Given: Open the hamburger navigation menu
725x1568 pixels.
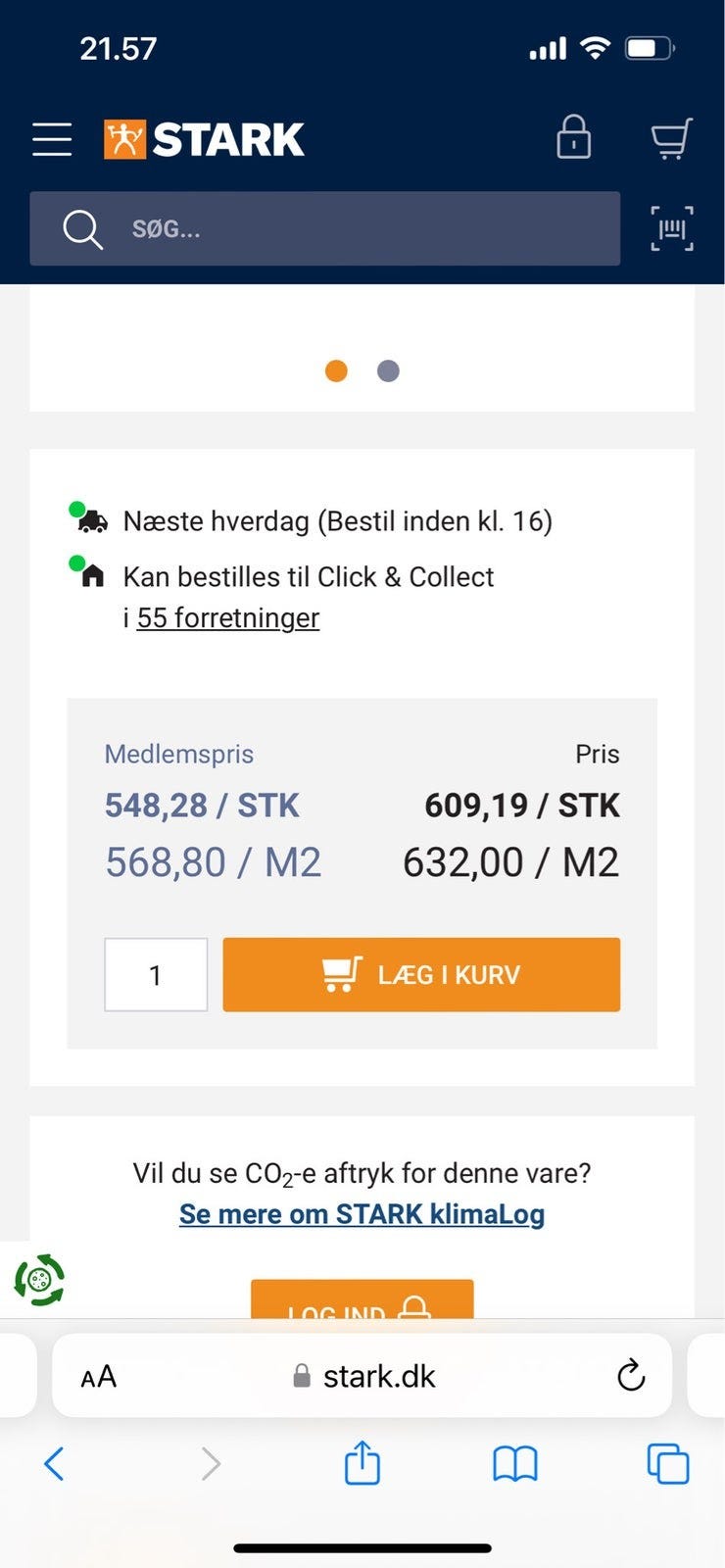Looking at the screenshot, I should click(x=52, y=139).
